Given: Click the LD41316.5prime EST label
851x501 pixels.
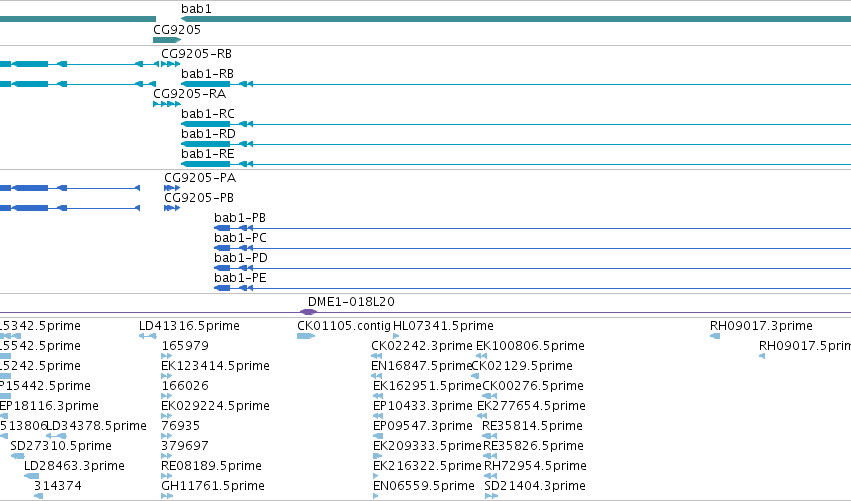Looking at the screenshot, I should click(189, 326).
